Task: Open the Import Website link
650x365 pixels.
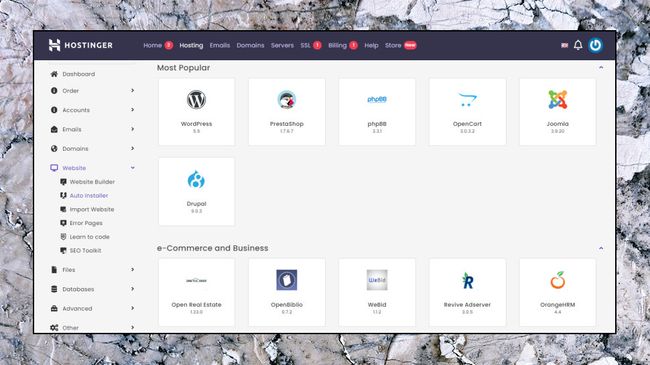Action: 92,209
